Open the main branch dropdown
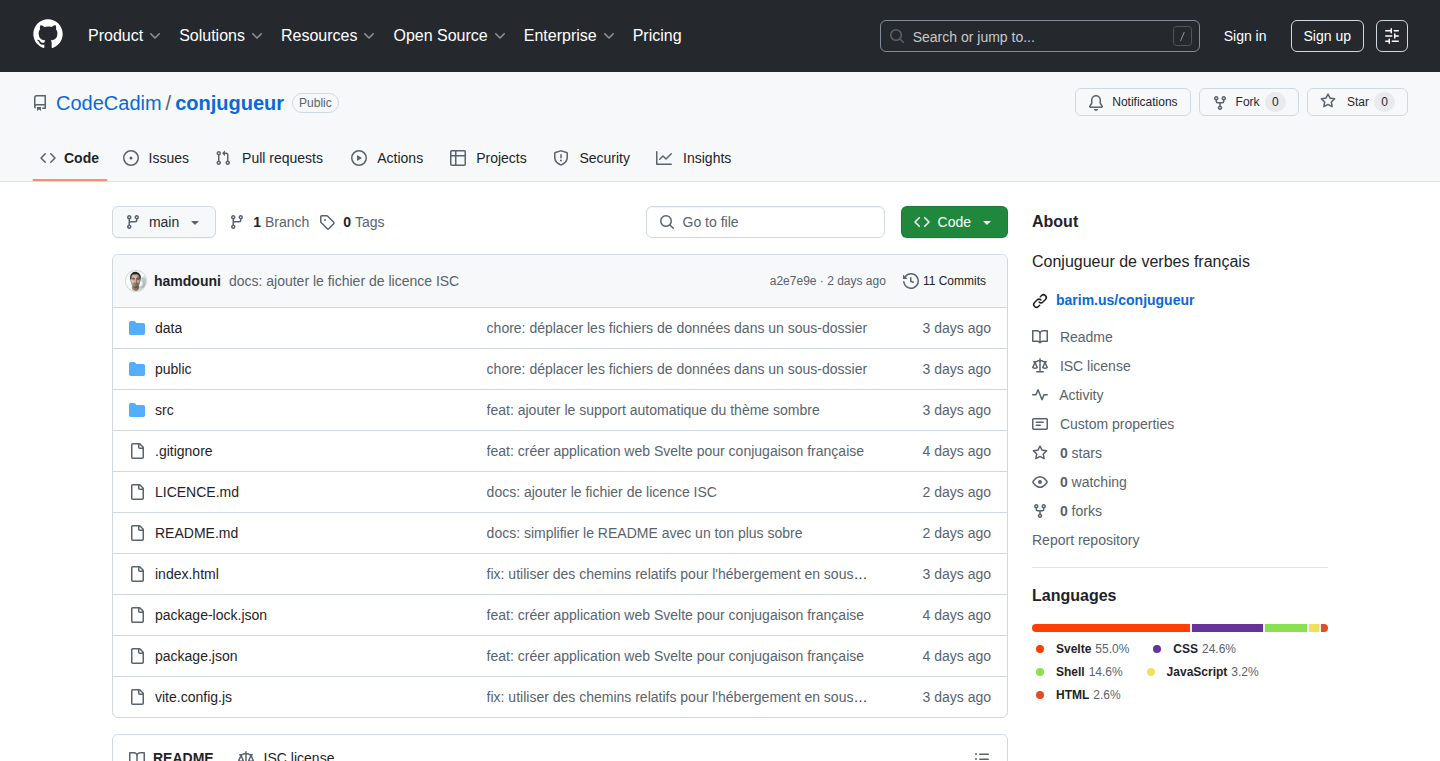The image size is (1440, 761). coord(164,222)
